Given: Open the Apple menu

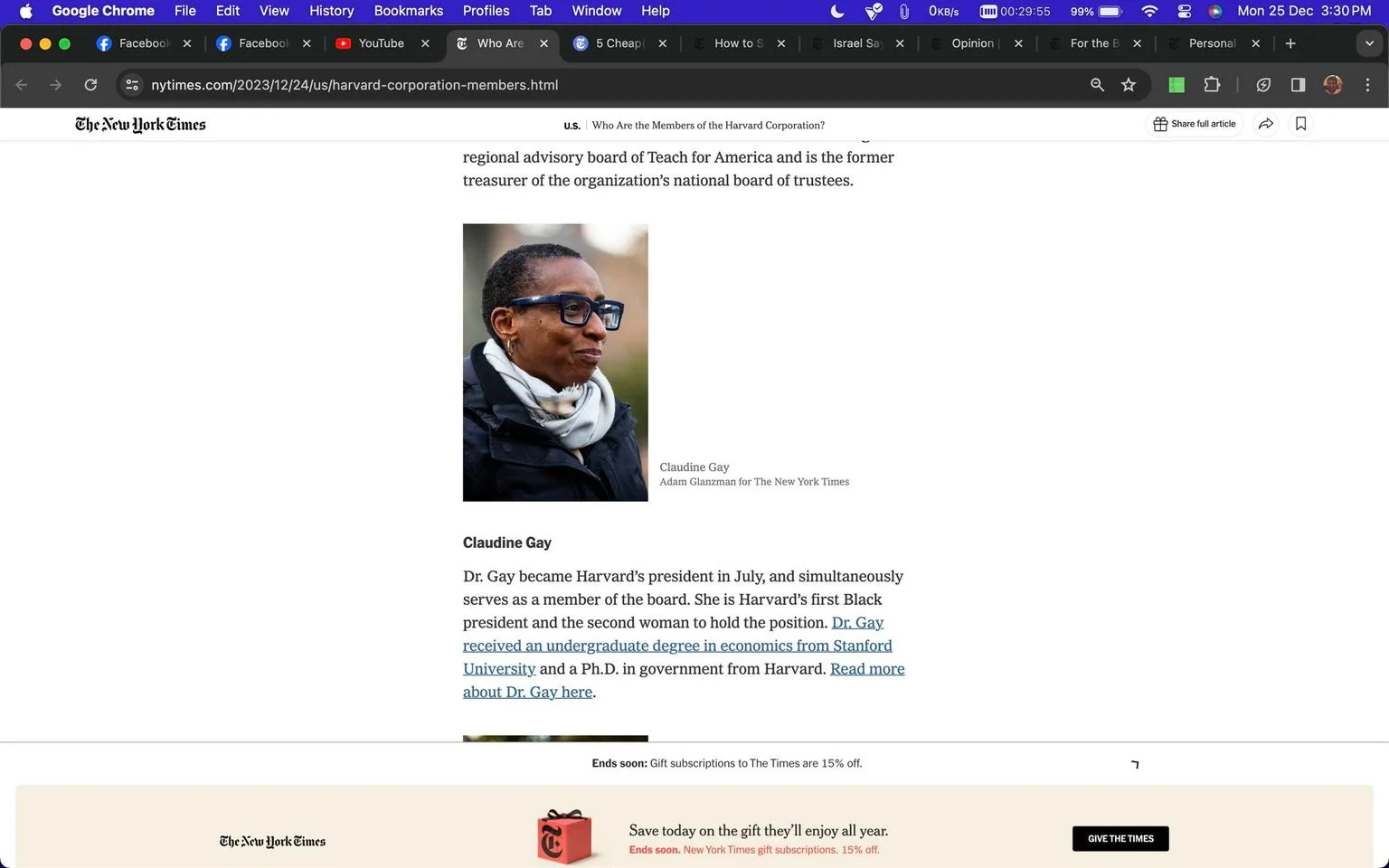Looking at the screenshot, I should click(25, 11).
